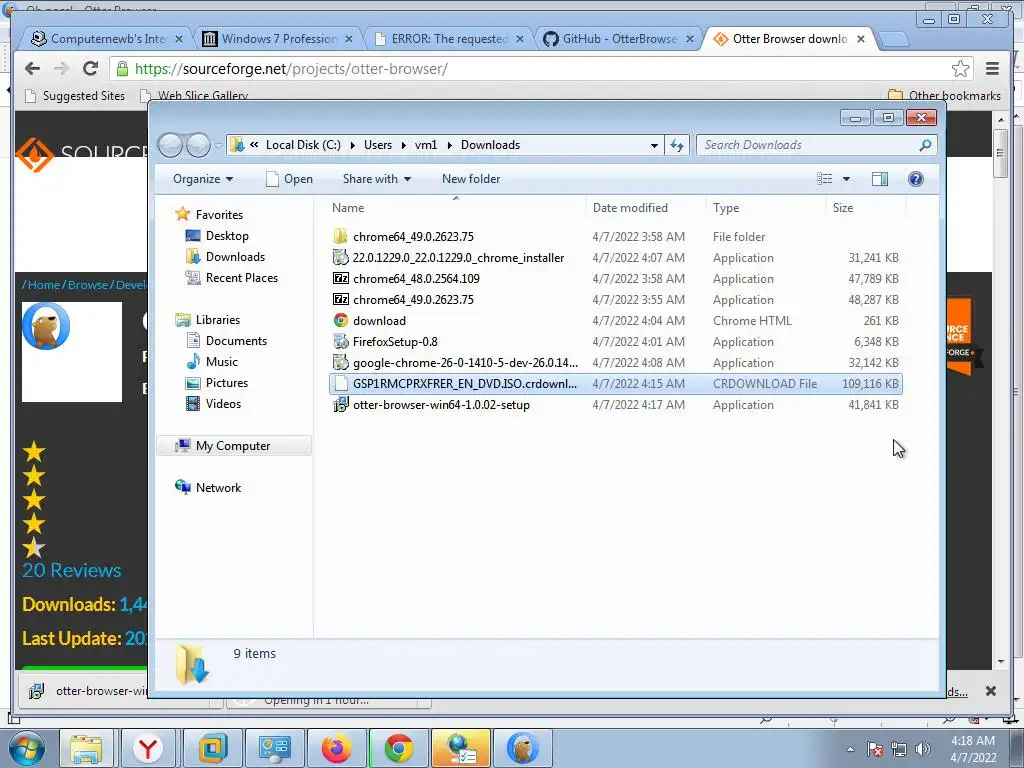Click the browser back arrow button
This screenshot has width=1024, height=768.
click(x=33, y=69)
